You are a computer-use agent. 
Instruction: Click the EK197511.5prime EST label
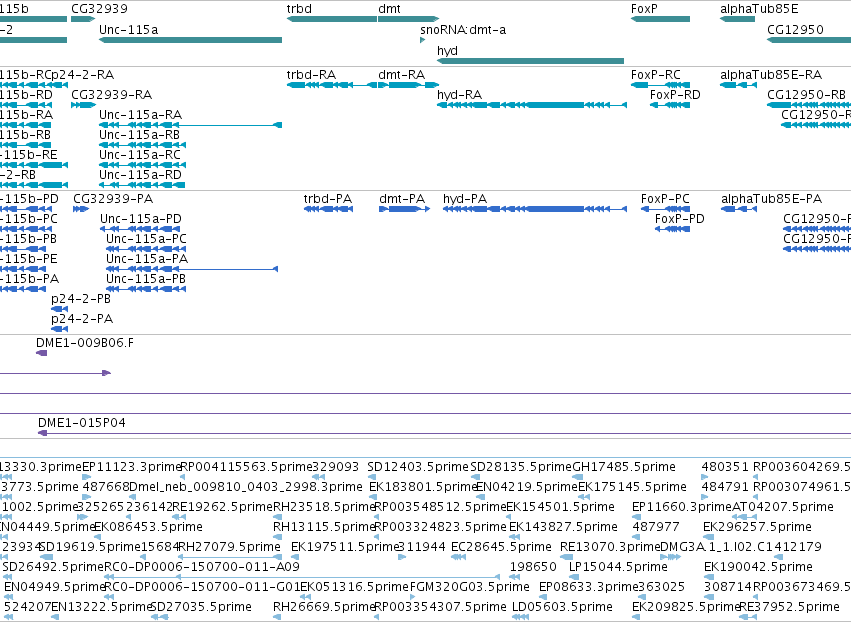click(x=345, y=547)
